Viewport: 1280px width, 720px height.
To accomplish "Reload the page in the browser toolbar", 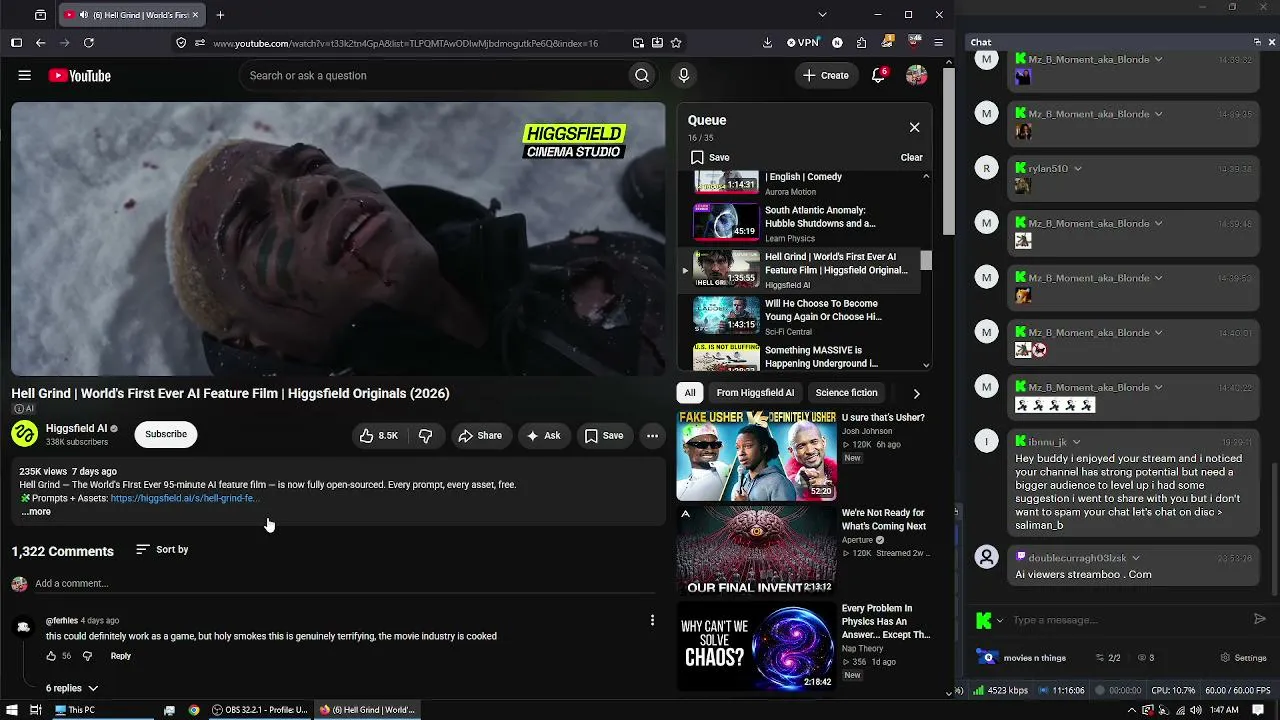I will (x=89, y=43).
